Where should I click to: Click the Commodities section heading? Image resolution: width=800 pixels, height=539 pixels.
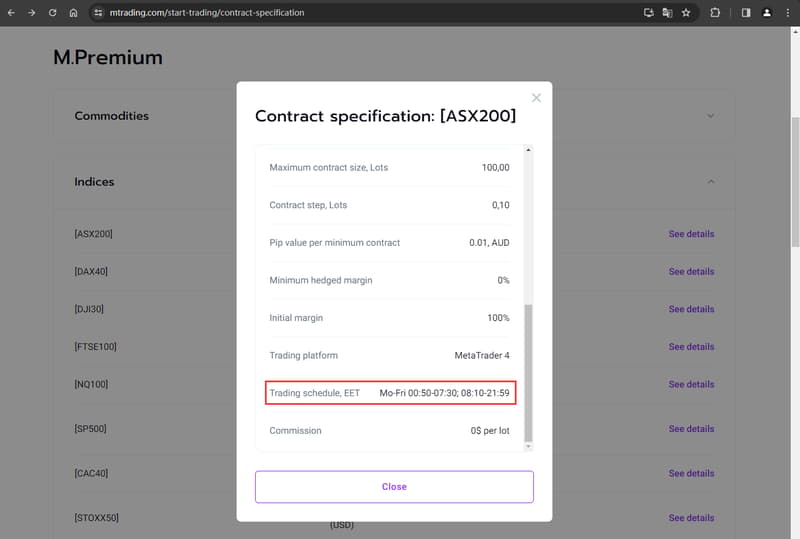[112, 116]
